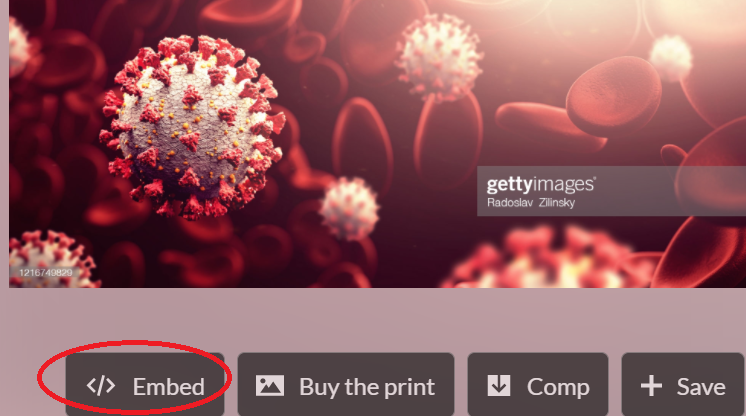The height and width of the screenshot is (416, 746).
Task: Click the gettyimages watermark logo
Action: click(x=540, y=184)
